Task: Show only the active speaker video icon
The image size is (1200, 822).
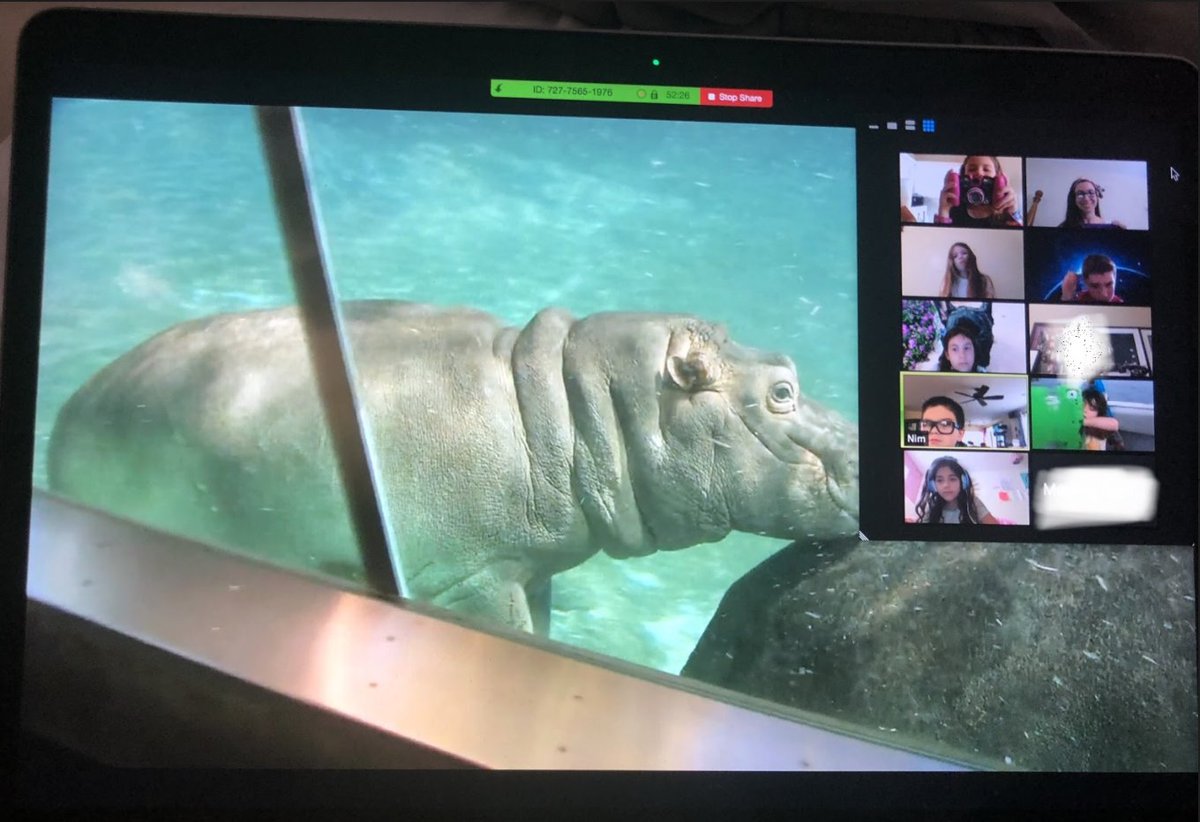Action: click(891, 126)
